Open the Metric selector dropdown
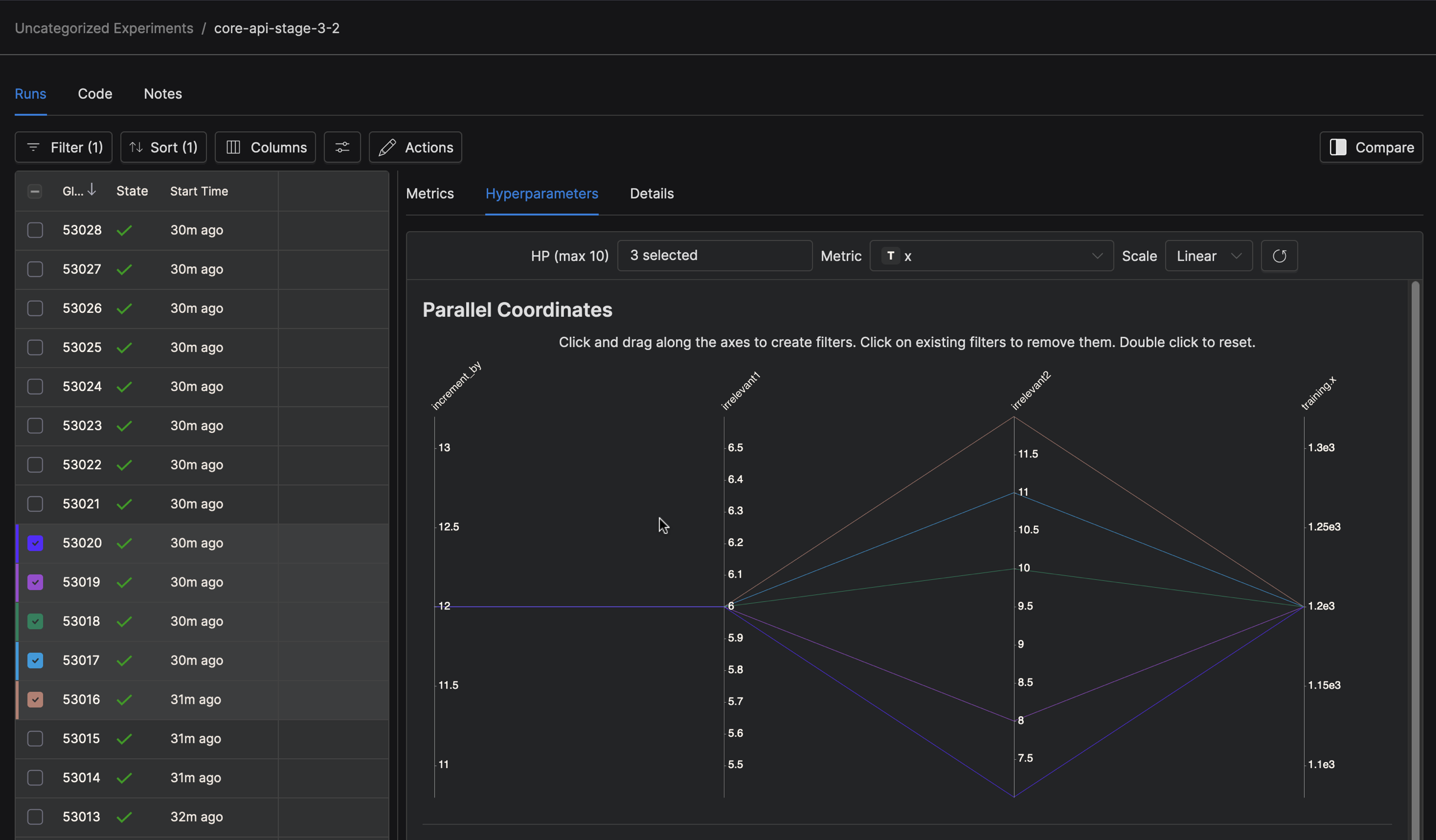 (990, 255)
